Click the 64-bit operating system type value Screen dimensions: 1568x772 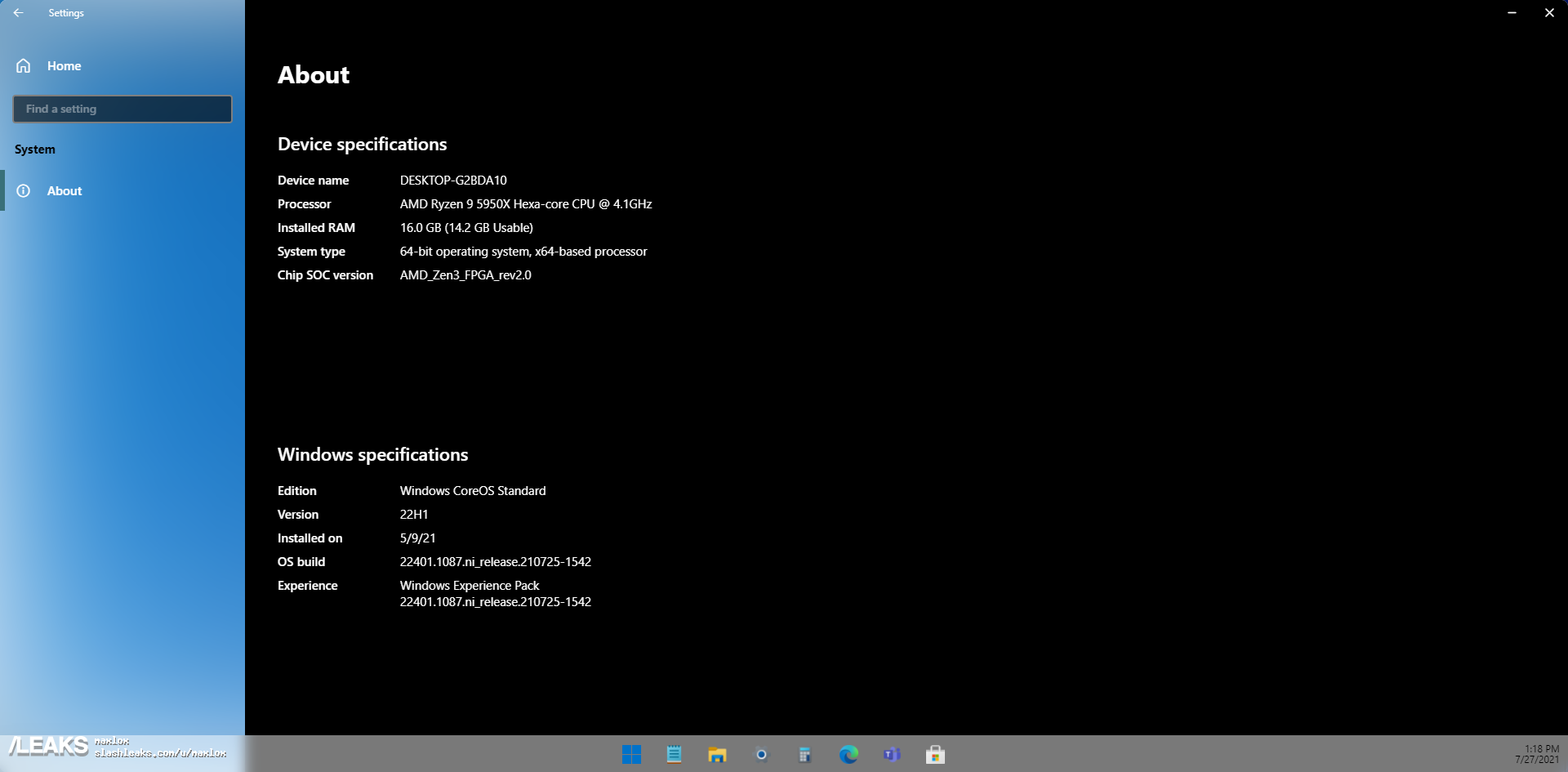pos(523,252)
